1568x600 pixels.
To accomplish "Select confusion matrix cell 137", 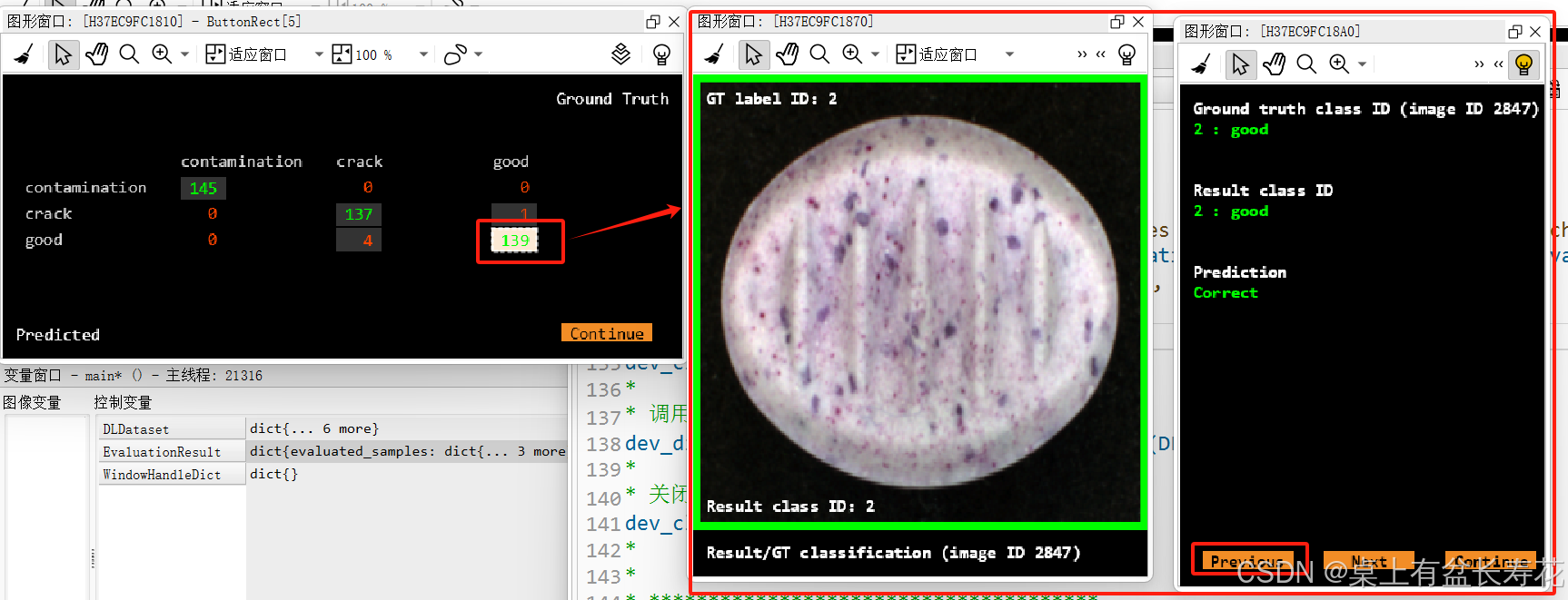I will pyautogui.click(x=359, y=214).
